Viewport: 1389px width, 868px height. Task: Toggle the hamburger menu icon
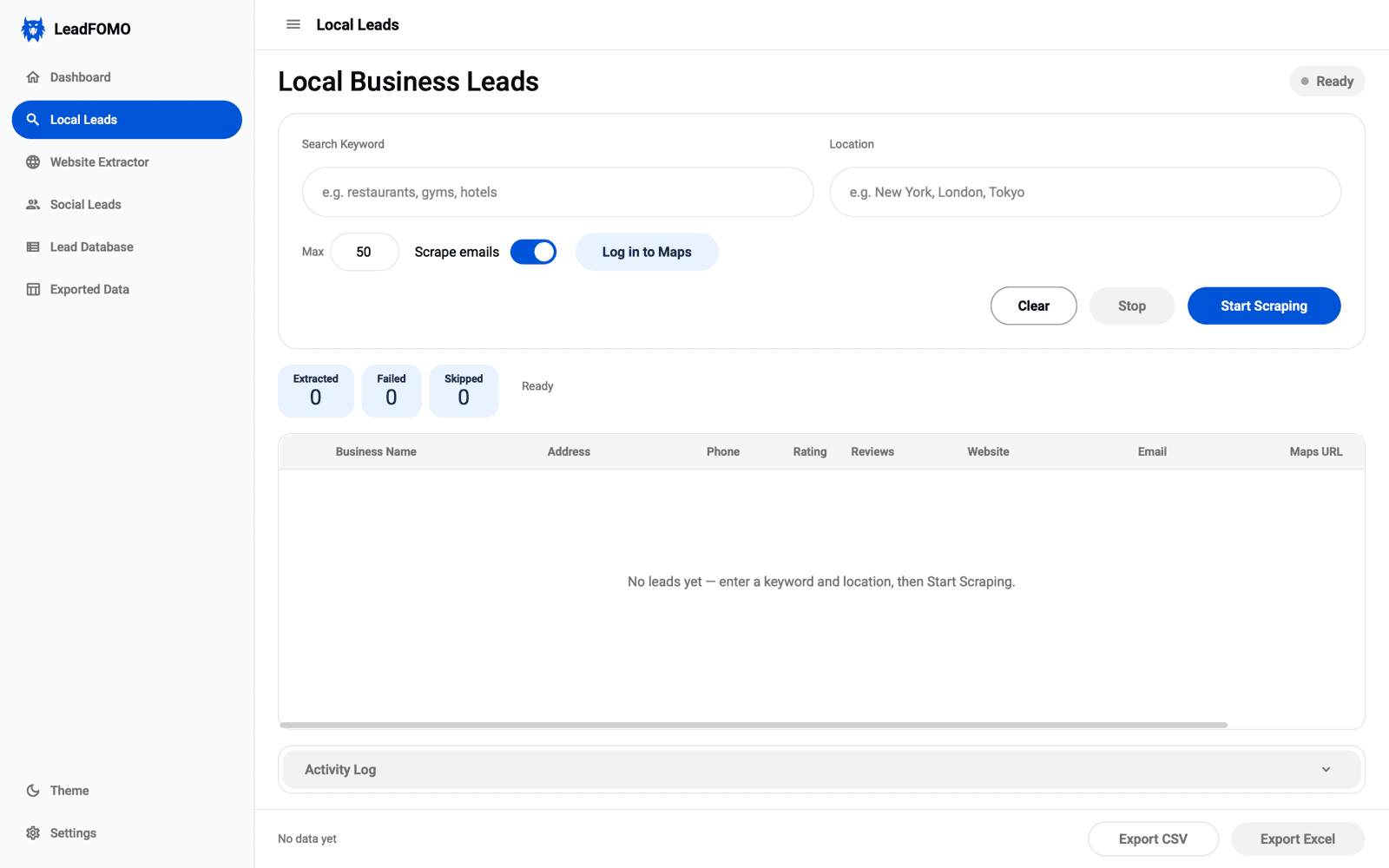click(293, 24)
